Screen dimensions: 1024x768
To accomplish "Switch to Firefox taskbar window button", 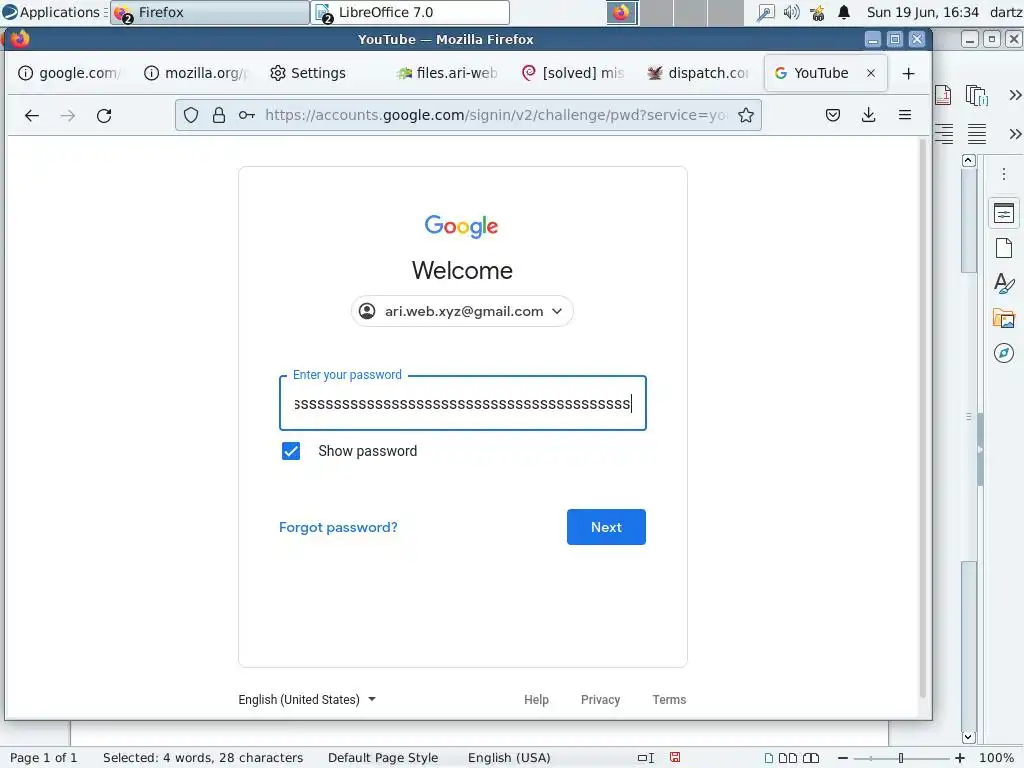I will (x=210, y=12).
